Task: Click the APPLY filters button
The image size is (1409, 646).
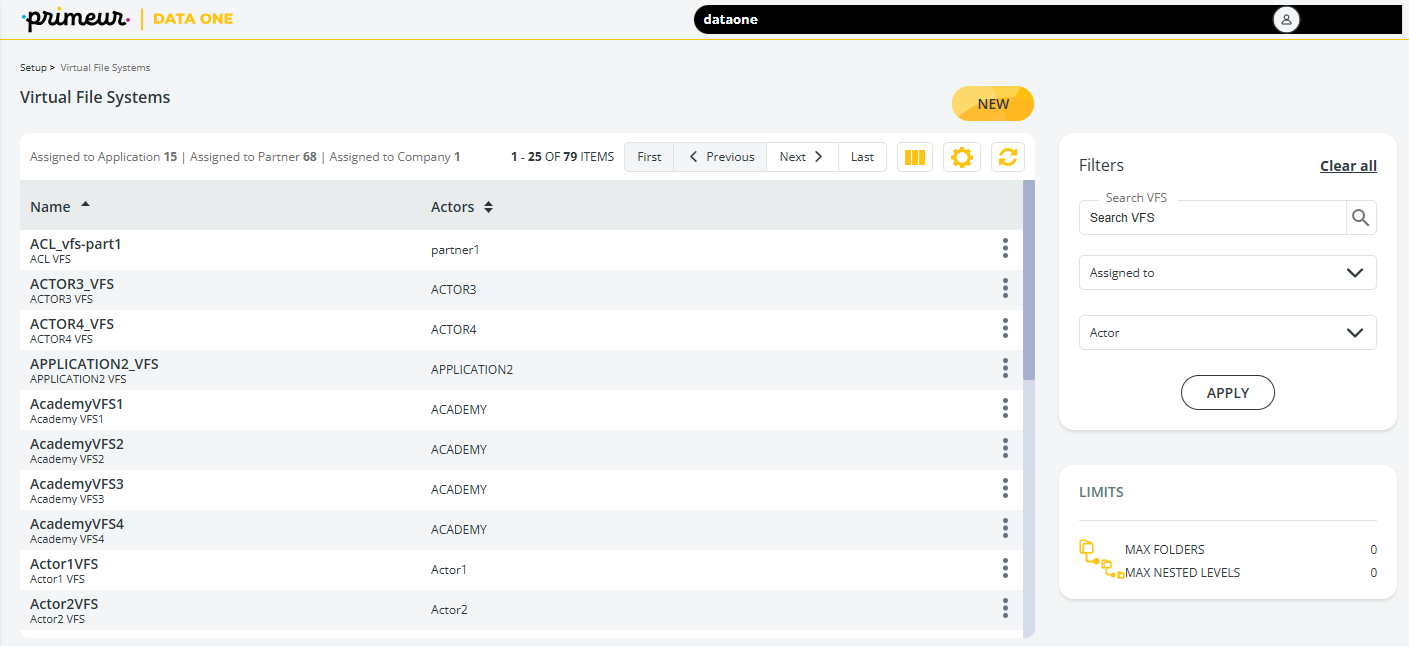Action: [x=1227, y=393]
